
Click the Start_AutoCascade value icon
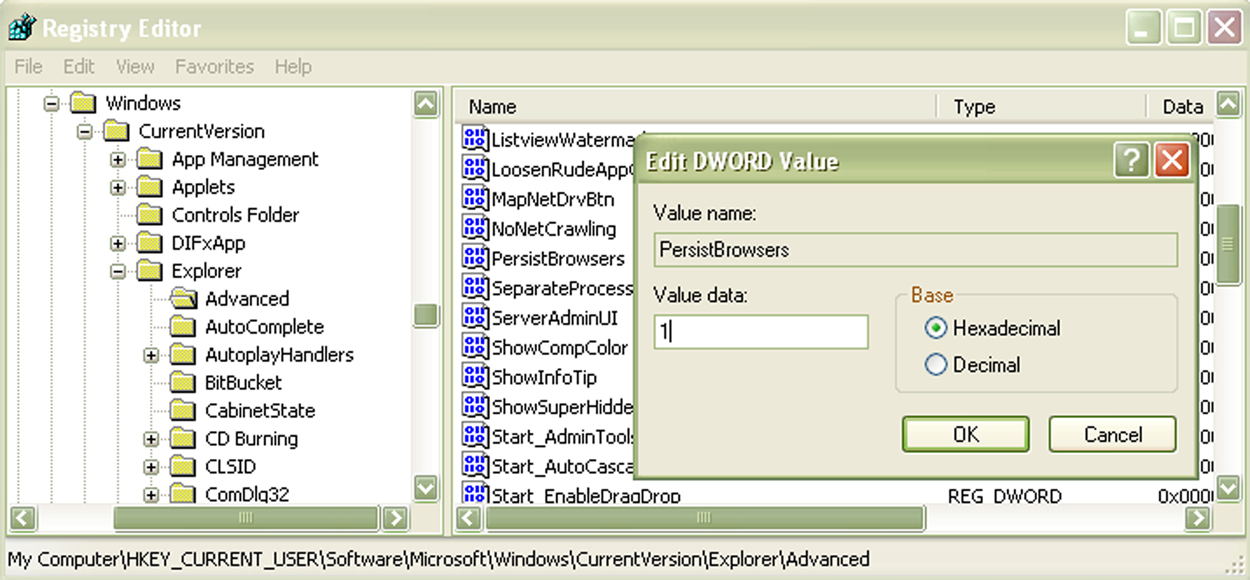[x=474, y=465]
